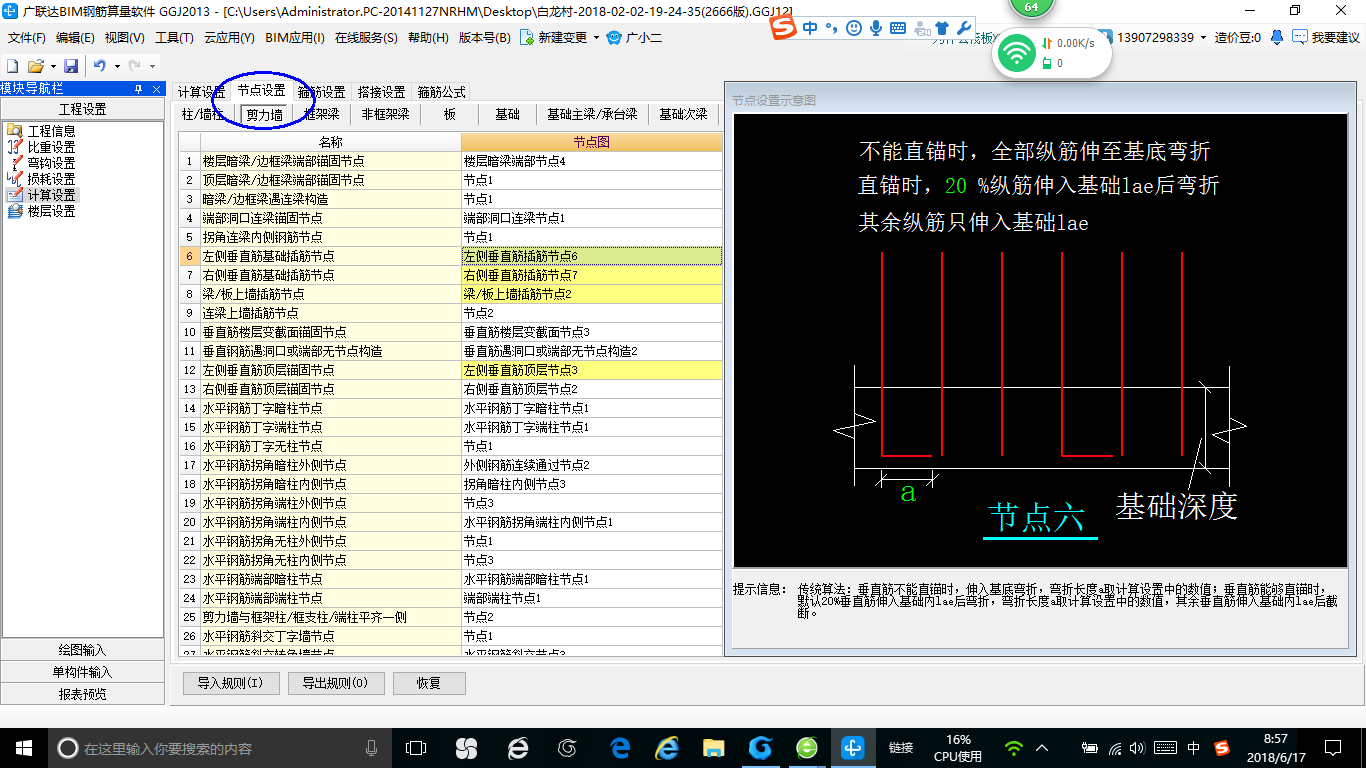This screenshot has height=768, width=1366.
Task: Open the Redo history dropdown arrow
Action: [152, 66]
